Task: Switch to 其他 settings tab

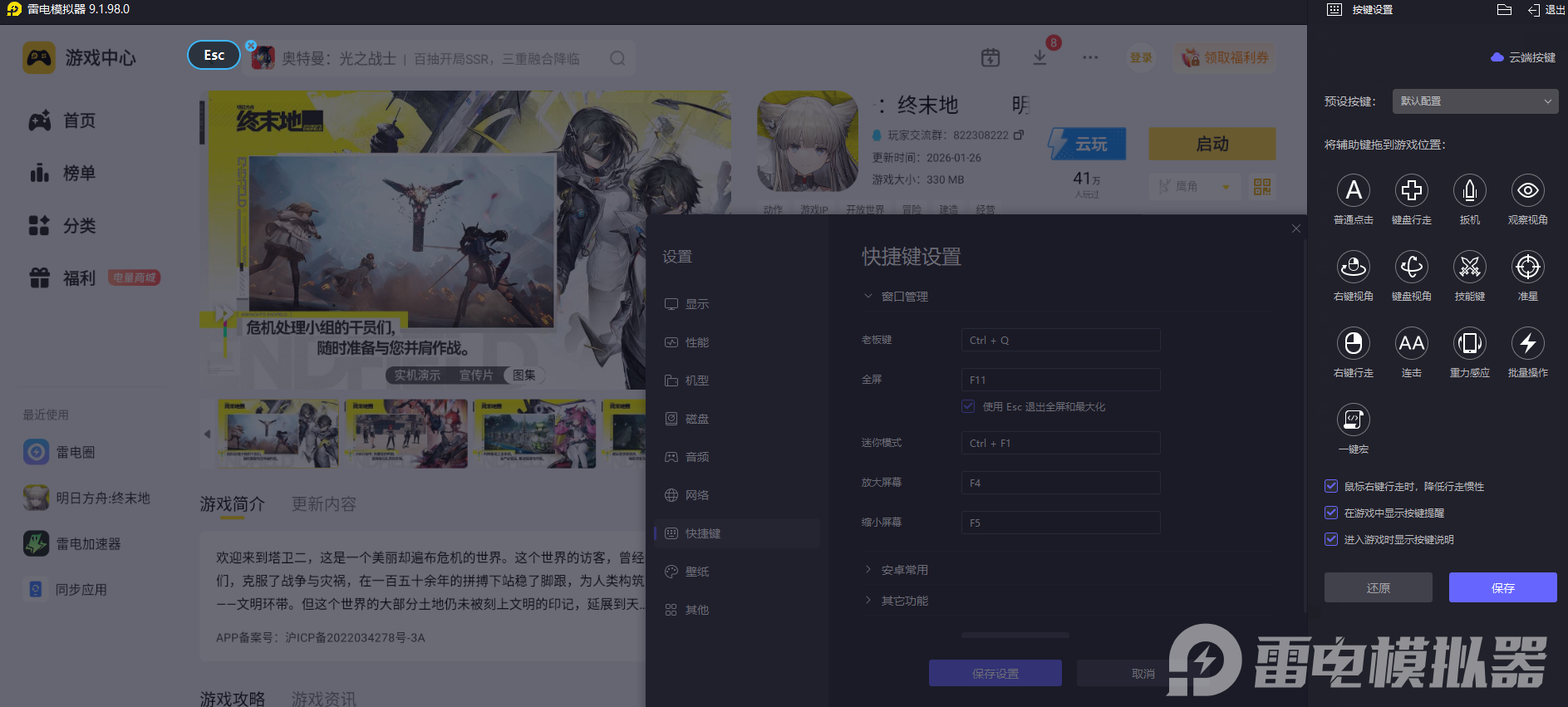Action: [737, 610]
